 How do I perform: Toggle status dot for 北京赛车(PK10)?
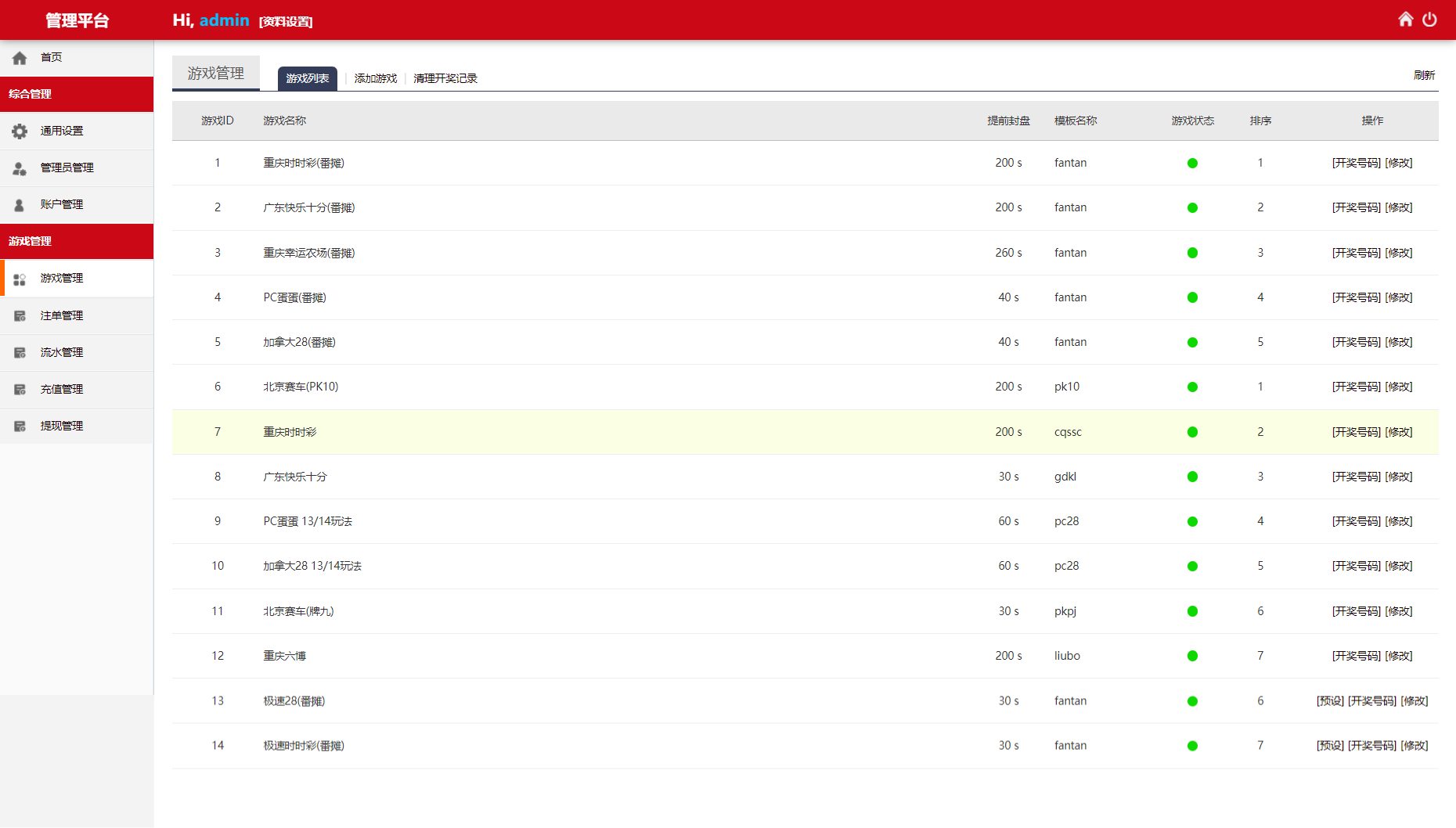(x=1192, y=387)
